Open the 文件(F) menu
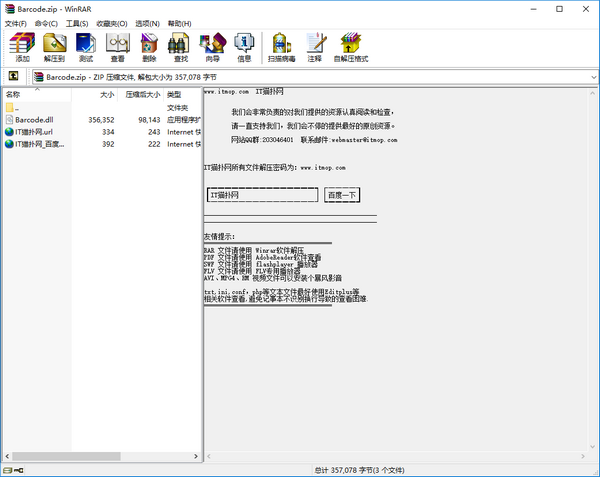The height and width of the screenshot is (477, 600). point(16,24)
